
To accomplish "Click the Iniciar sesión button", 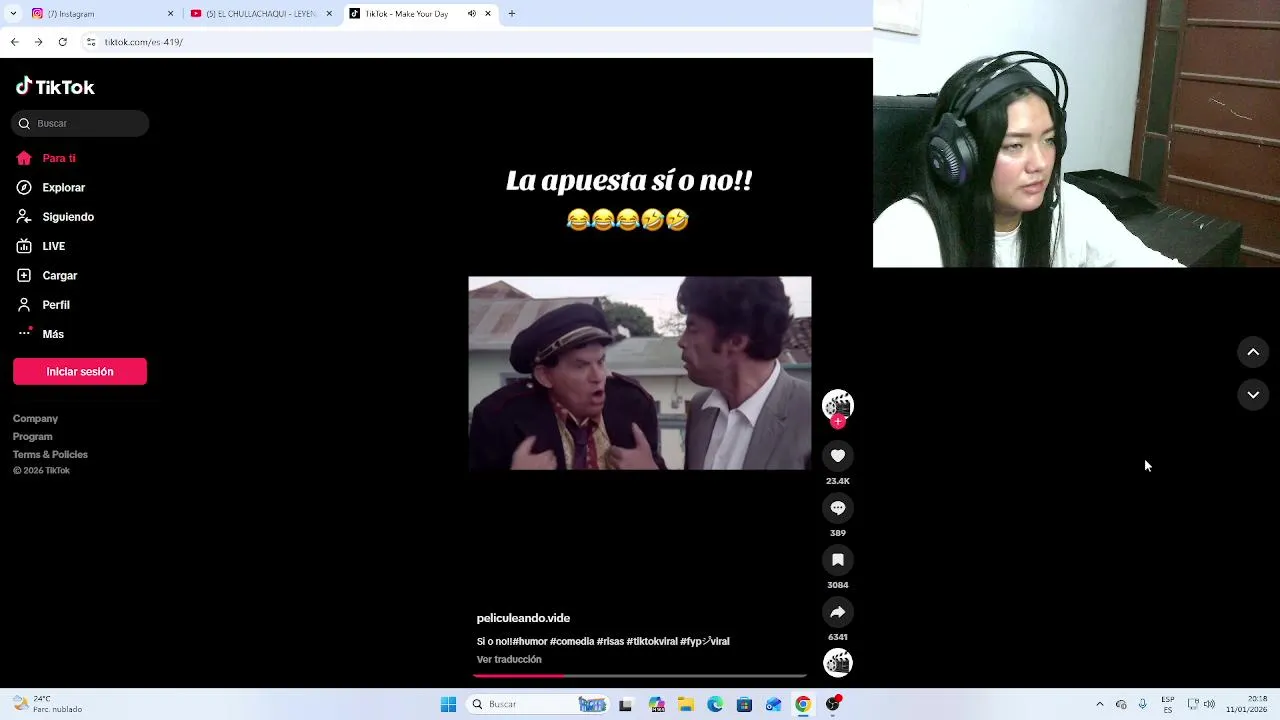I will [80, 371].
